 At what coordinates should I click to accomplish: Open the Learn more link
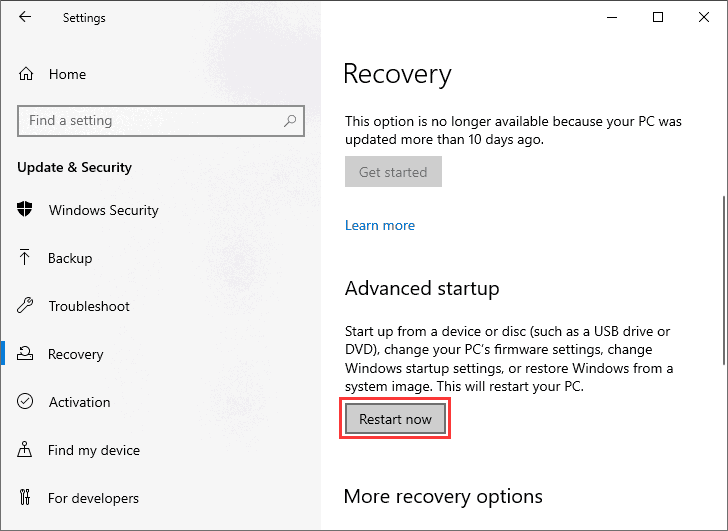tap(380, 225)
